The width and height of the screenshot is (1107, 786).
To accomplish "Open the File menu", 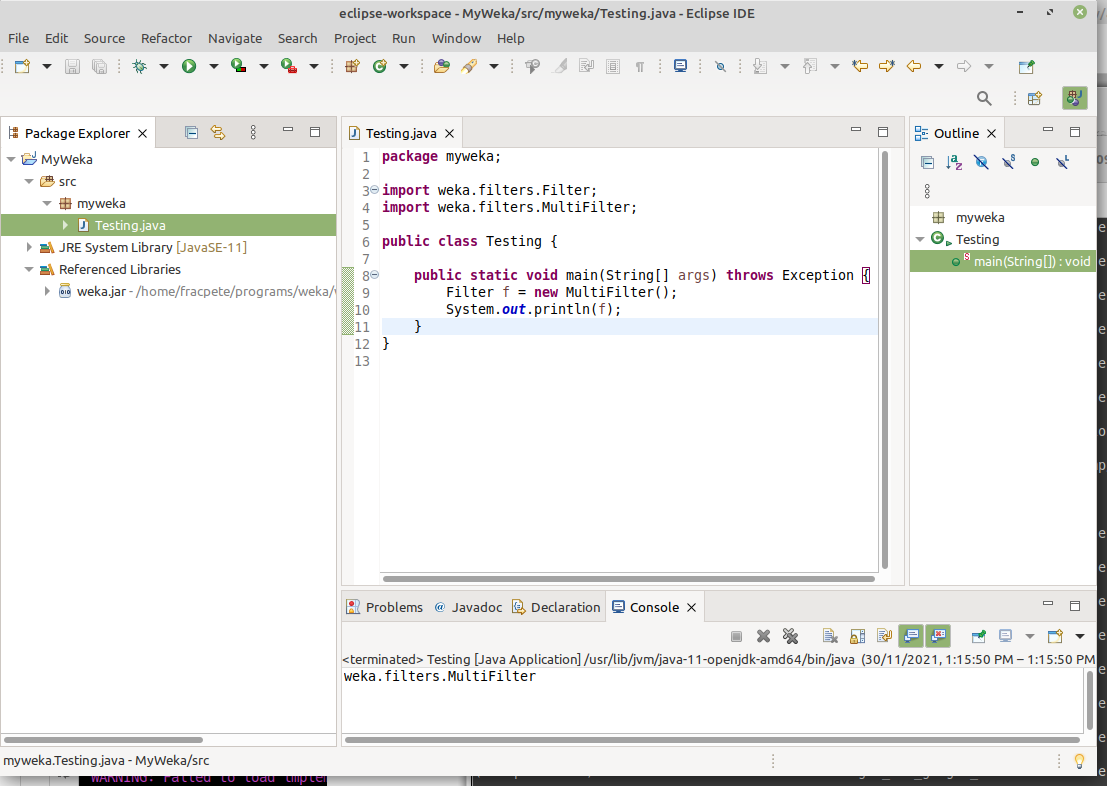I will (18, 38).
